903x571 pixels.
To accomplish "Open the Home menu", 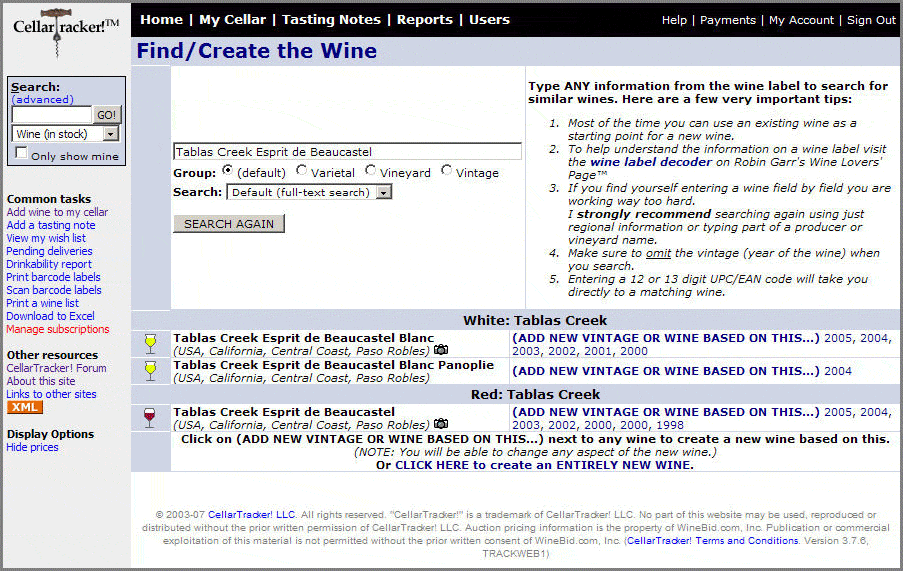I will [161, 20].
